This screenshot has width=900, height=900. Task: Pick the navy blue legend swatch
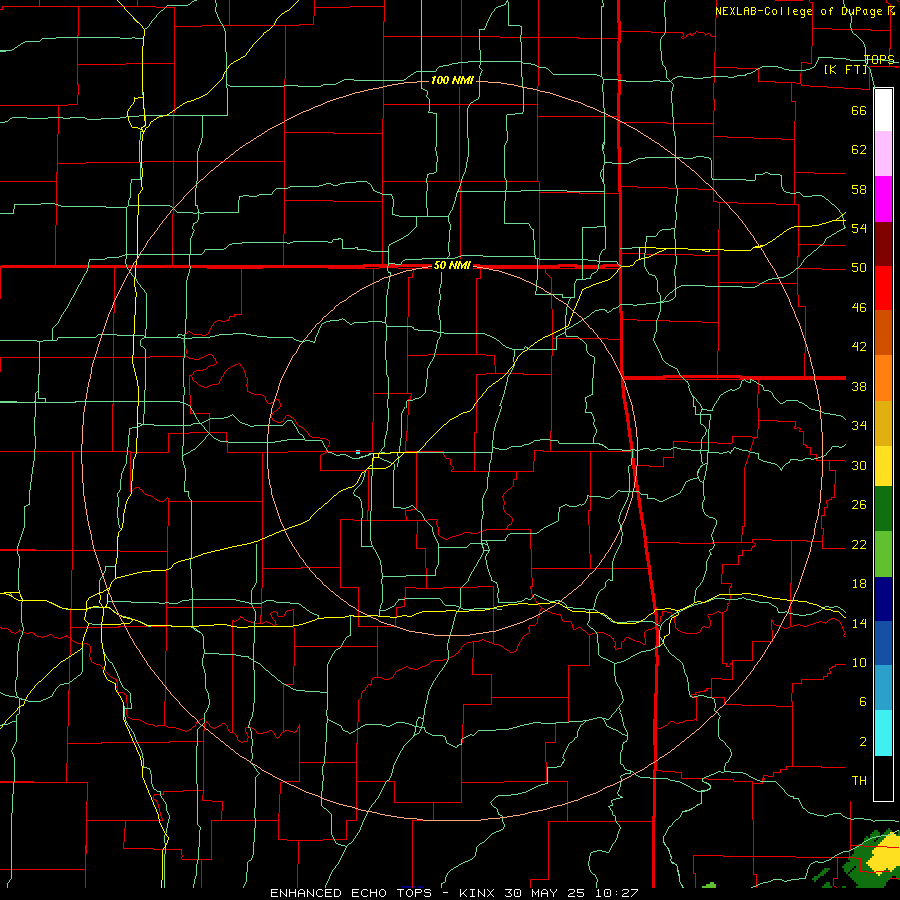(x=883, y=599)
